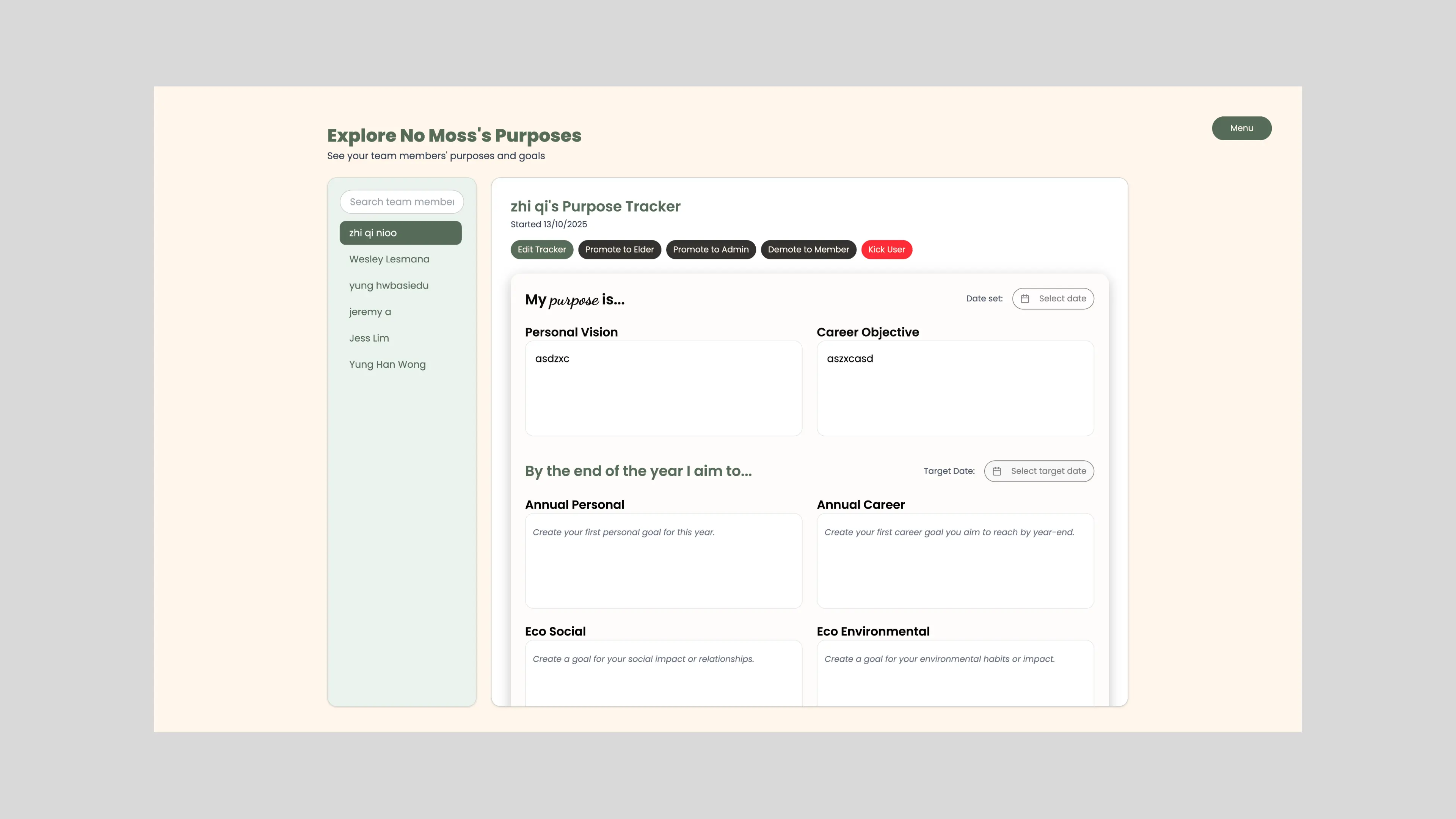Viewport: 1456px width, 819px height.
Task: Click Demote to Member
Action: click(808, 249)
